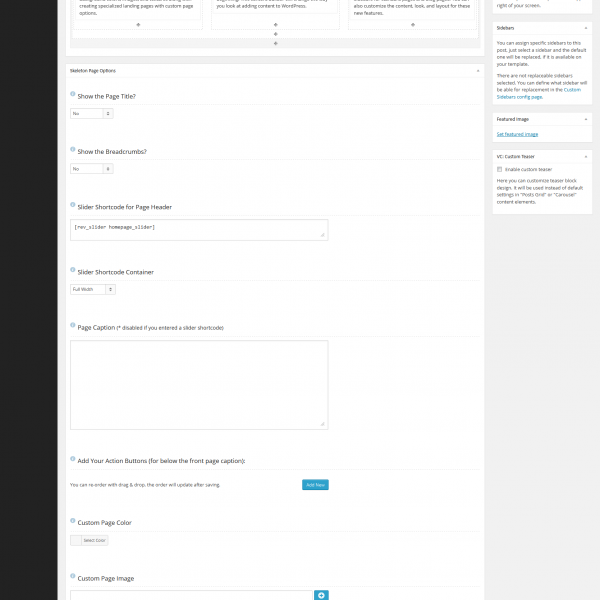Collapse the VC: Custom Teaser panel
This screenshot has height=600, width=600.
click(x=587, y=156)
